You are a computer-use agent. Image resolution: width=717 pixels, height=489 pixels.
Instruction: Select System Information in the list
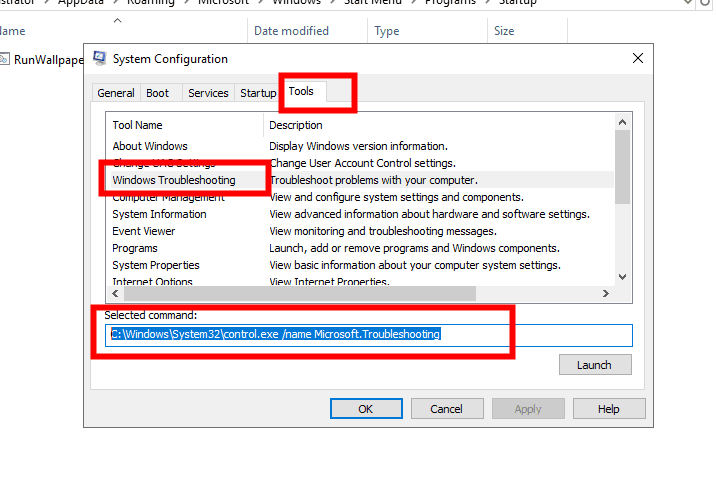tap(159, 214)
